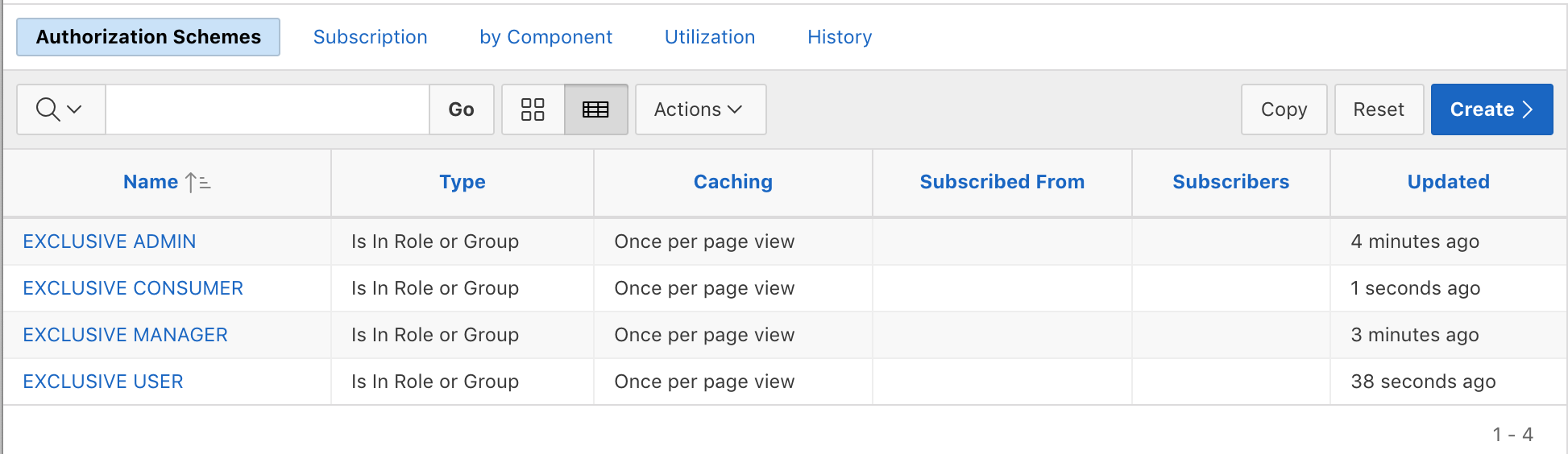Open the Utilization tab
Screen dimensions: 1568x454
click(x=709, y=37)
